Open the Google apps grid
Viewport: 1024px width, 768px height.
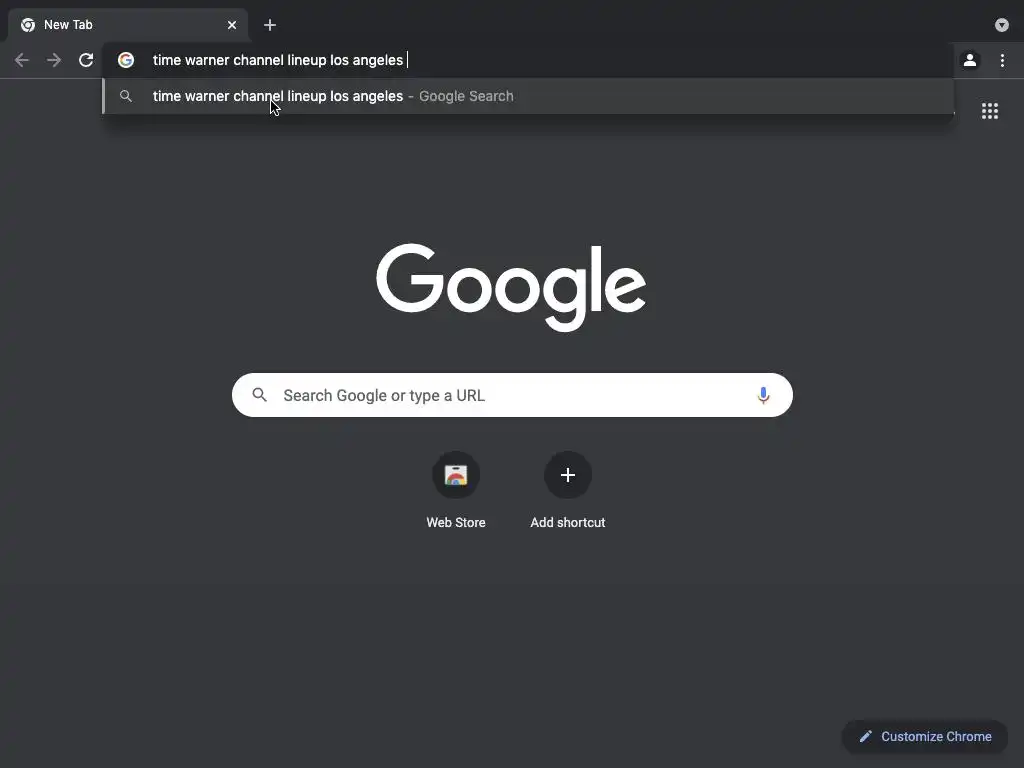[x=990, y=111]
